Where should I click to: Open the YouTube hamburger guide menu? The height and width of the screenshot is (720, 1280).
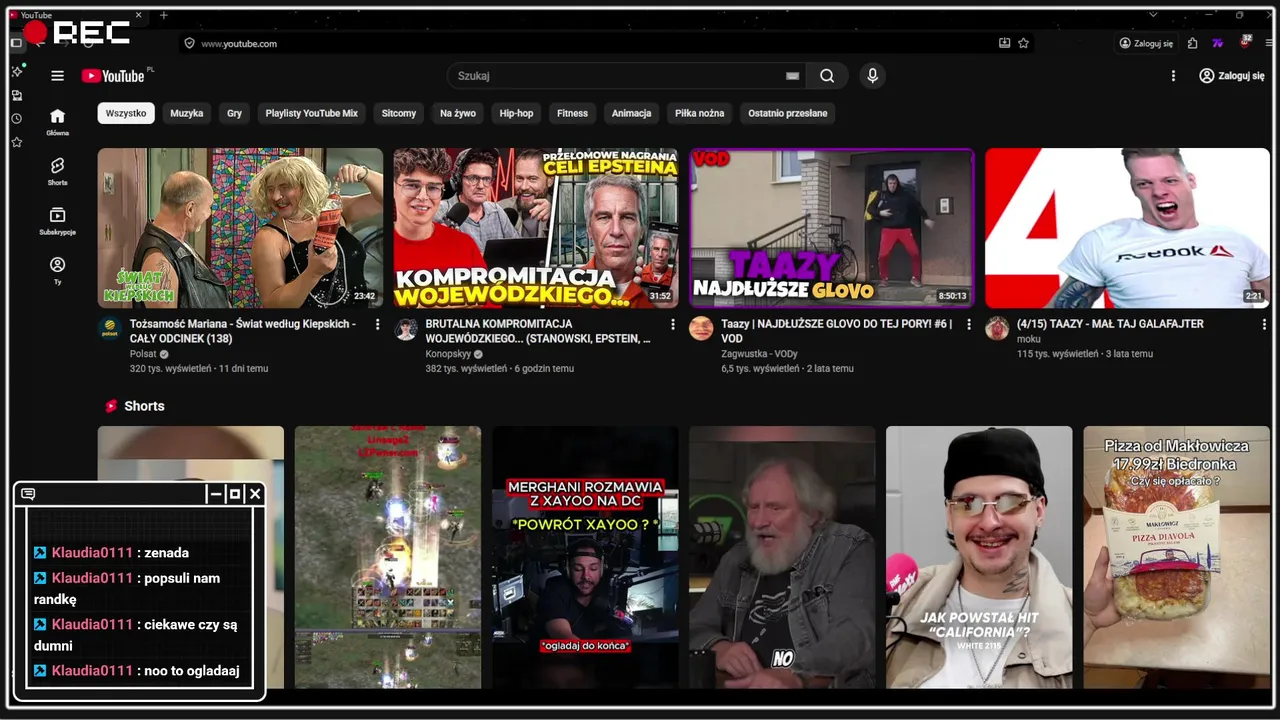tap(57, 76)
